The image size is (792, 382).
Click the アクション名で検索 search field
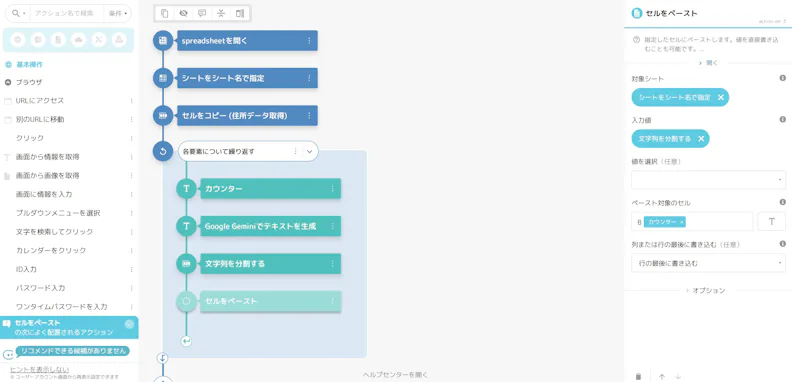click(67, 14)
